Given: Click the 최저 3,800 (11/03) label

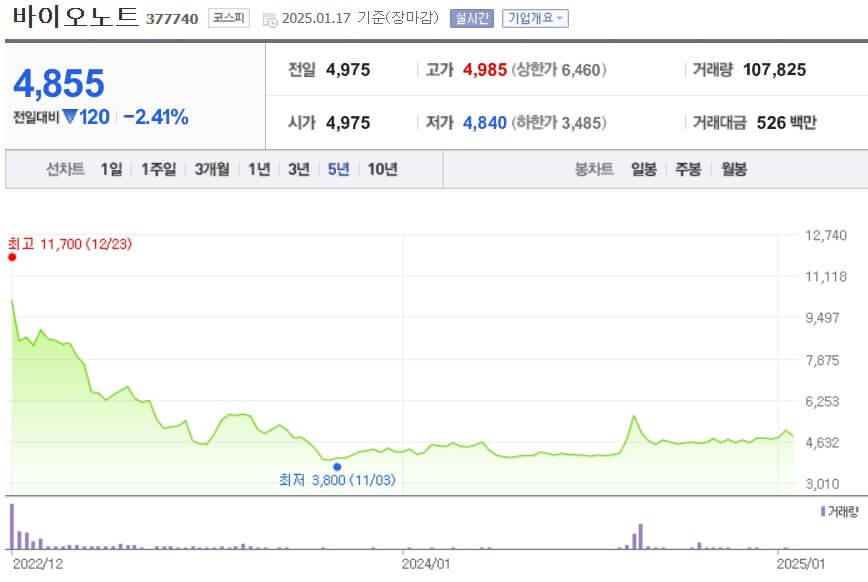Looking at the screenshot, I should pyautogui.click(x=337, y=480).
